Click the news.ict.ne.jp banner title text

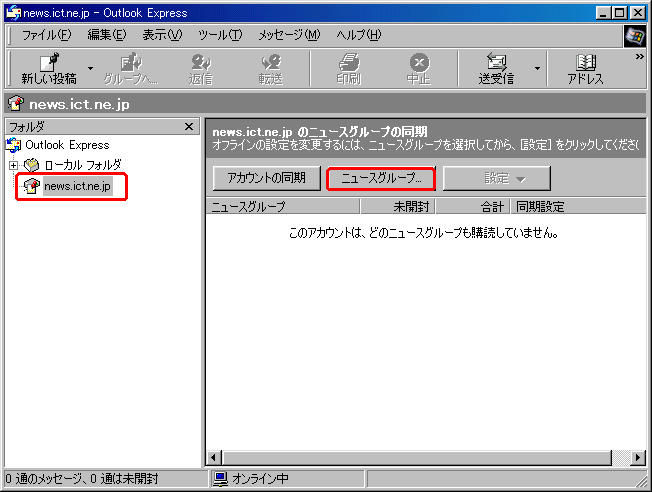pos(79,104)
